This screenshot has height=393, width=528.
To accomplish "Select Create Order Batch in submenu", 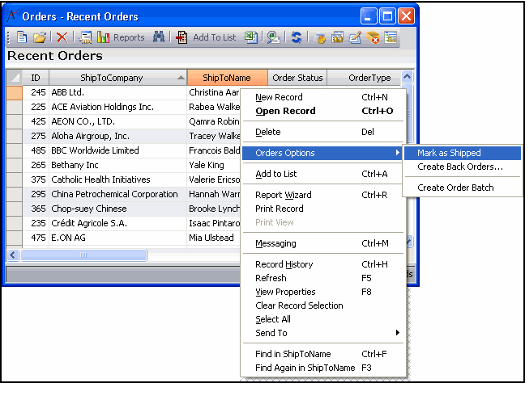I will pyautogui.click(x=462, y=188).
